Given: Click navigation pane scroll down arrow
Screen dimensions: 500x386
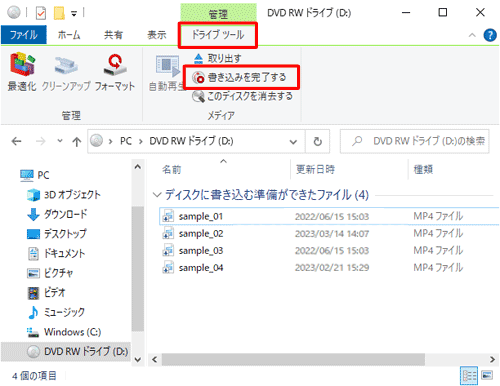Looking at the screenshot, I should click(x=138, y=360).
